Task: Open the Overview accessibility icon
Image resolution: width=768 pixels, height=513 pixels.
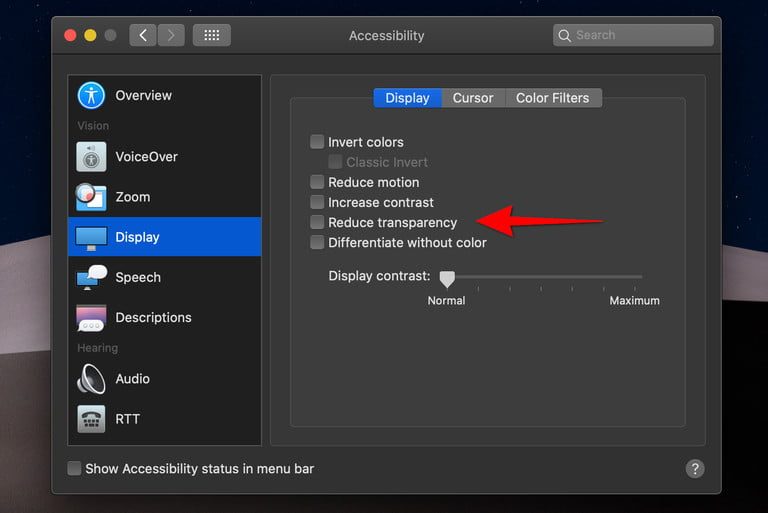Action: 92,96
